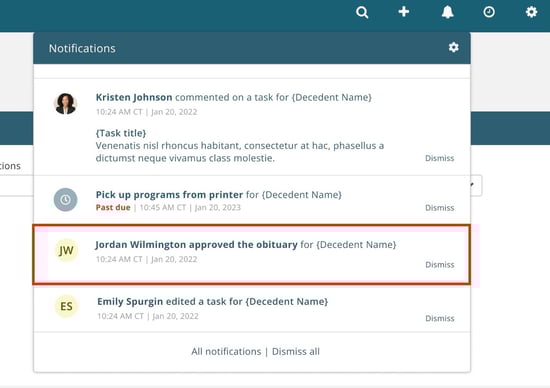Open the dropdown arrow behind the panel
This screenshot has width=550, height=388.
[473, 185]
